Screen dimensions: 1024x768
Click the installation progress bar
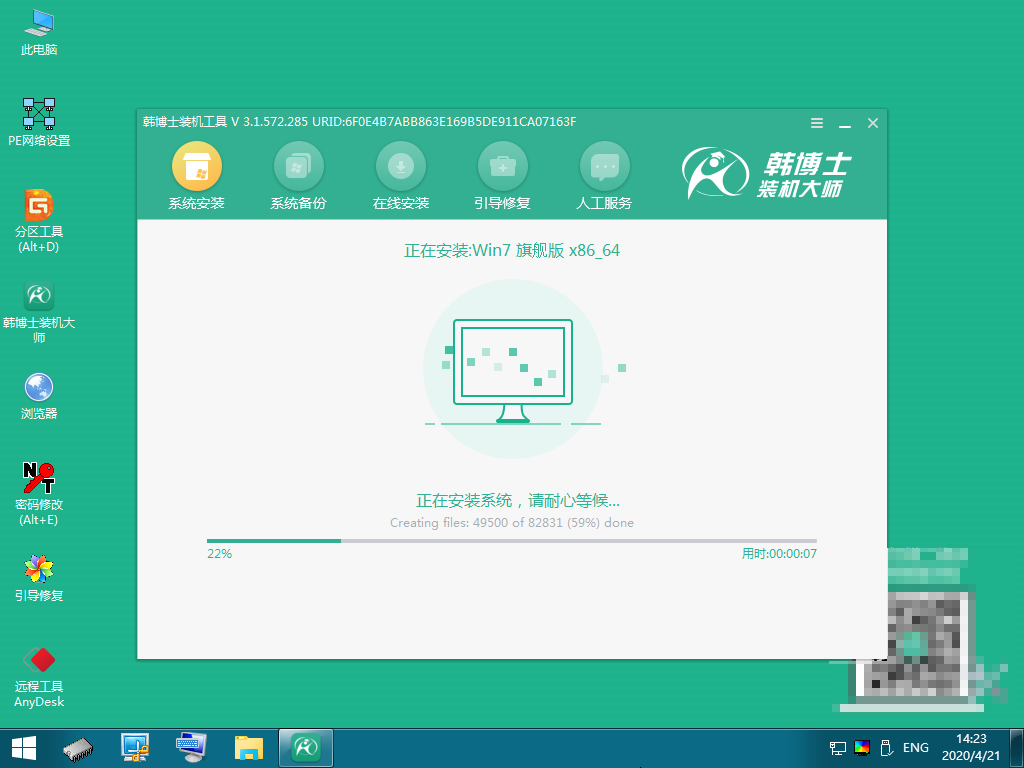click(511, 541)
